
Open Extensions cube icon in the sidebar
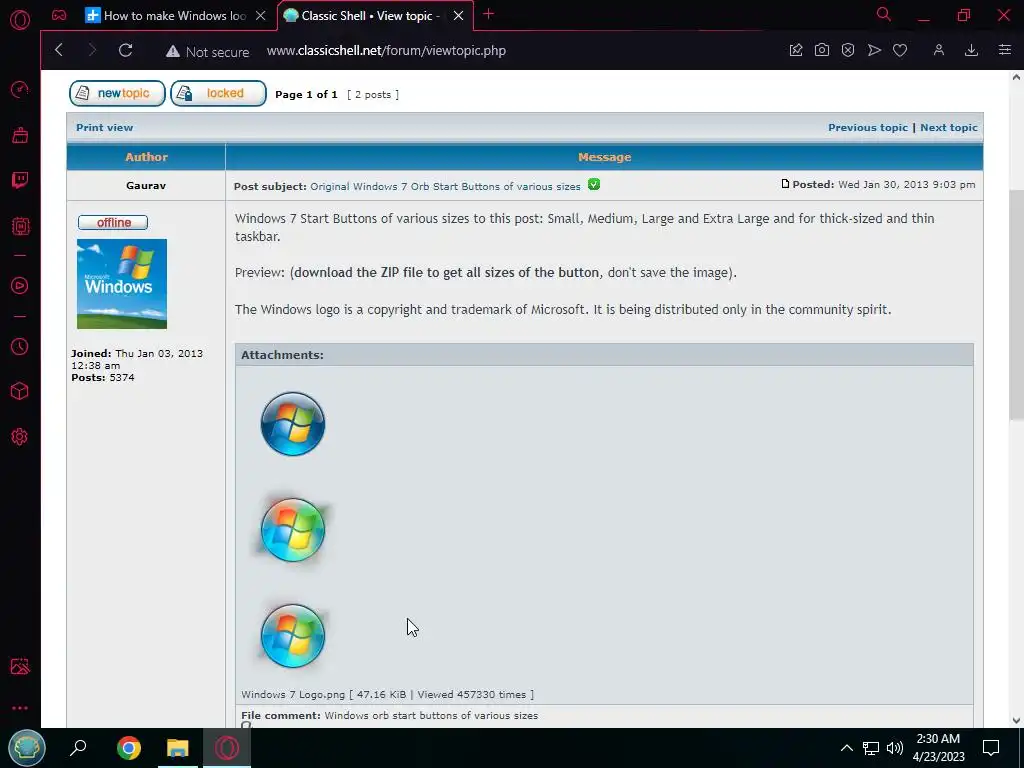20,391
